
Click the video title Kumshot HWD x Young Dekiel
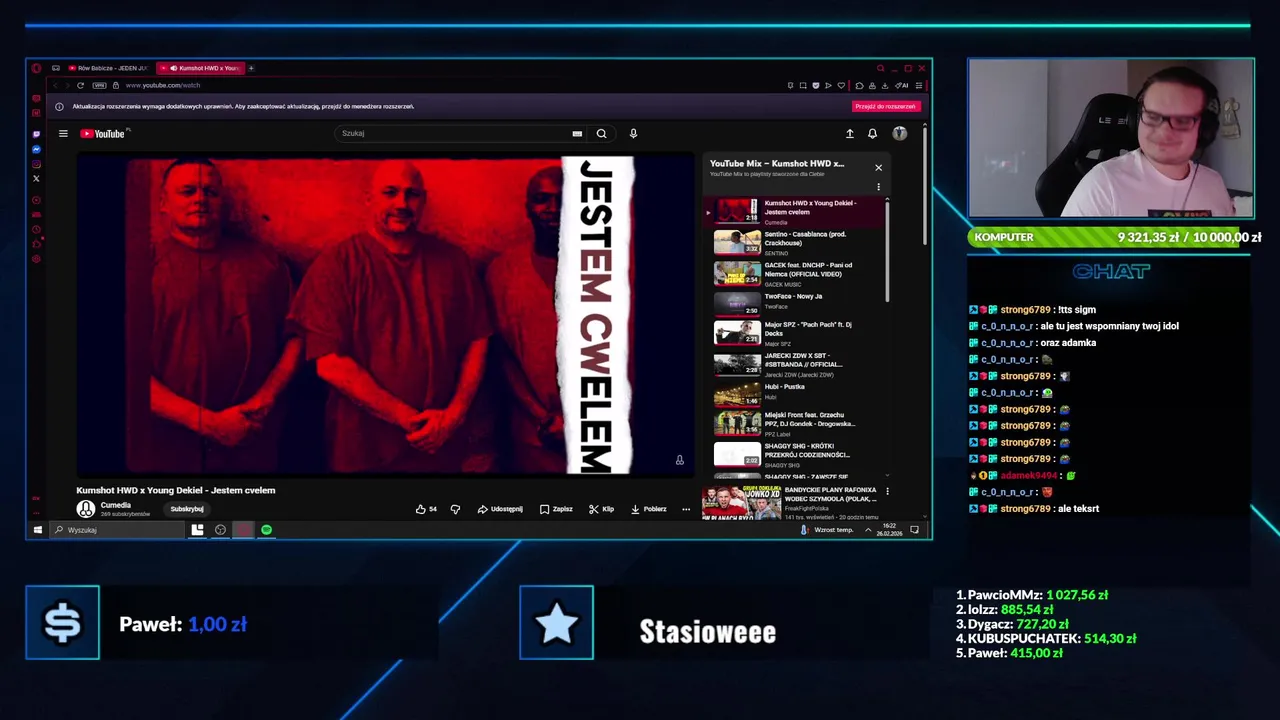[176, 490]
